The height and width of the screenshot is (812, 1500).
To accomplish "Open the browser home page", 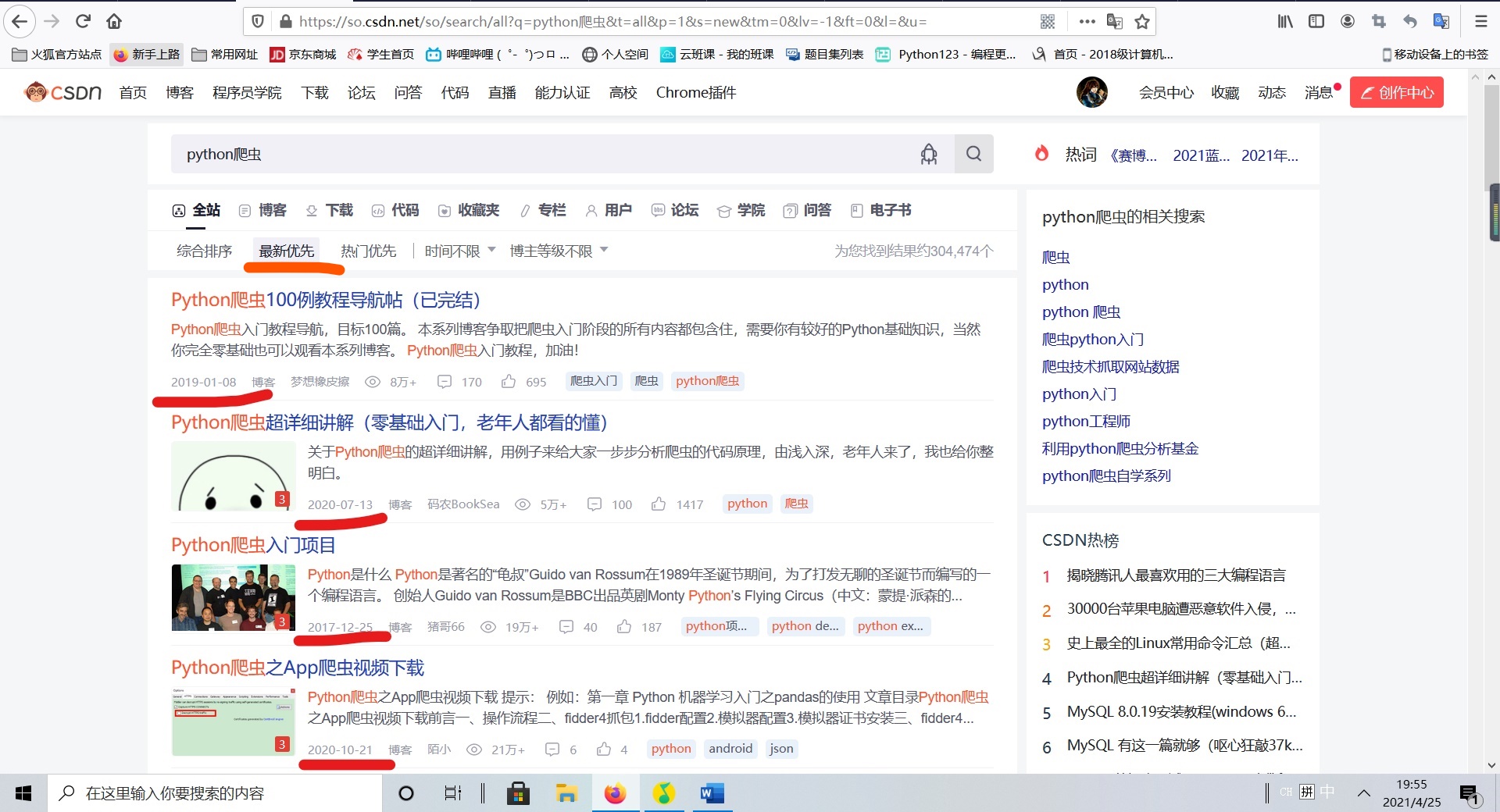I will pos(114,21).
